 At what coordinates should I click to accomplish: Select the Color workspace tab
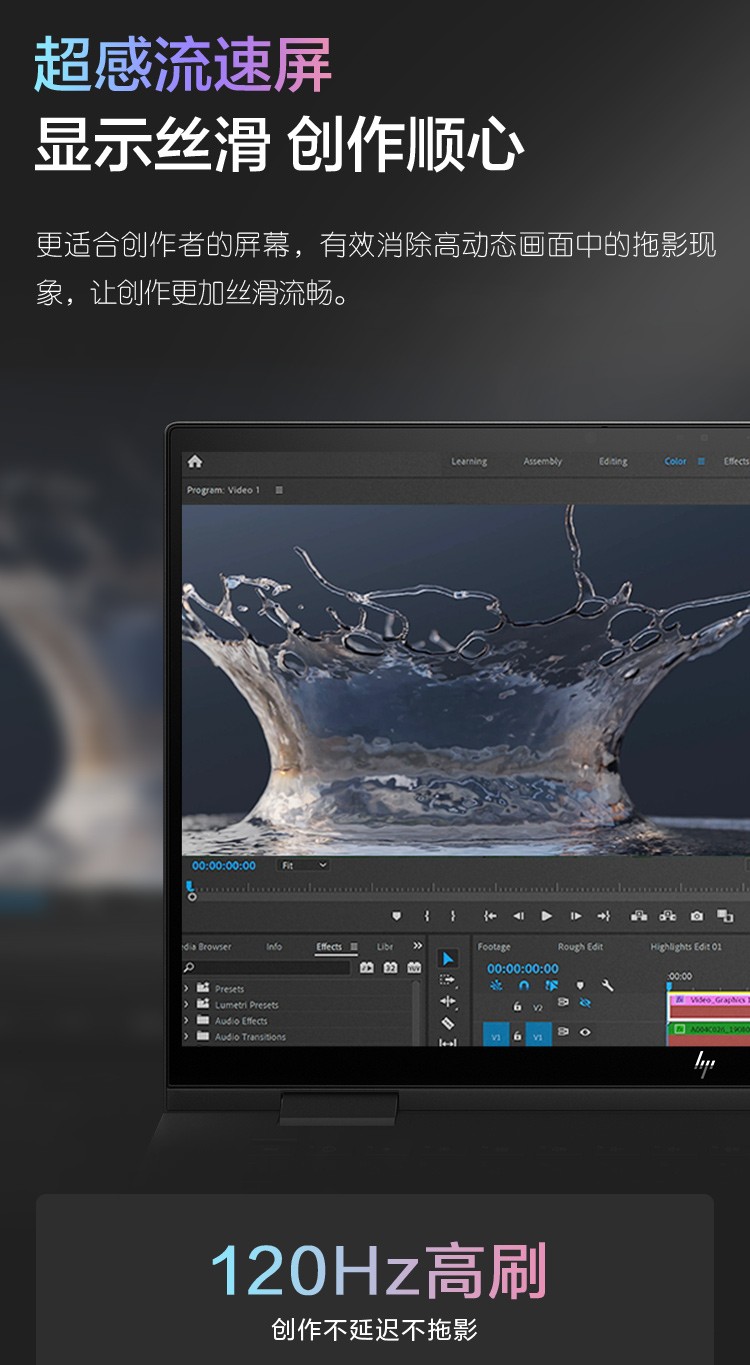coord(676,461)
